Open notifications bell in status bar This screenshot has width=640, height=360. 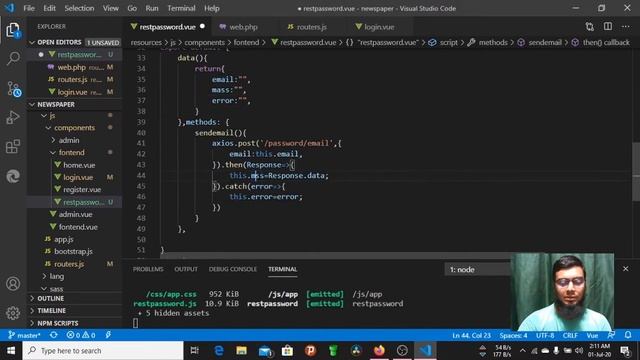click(628, 335)
